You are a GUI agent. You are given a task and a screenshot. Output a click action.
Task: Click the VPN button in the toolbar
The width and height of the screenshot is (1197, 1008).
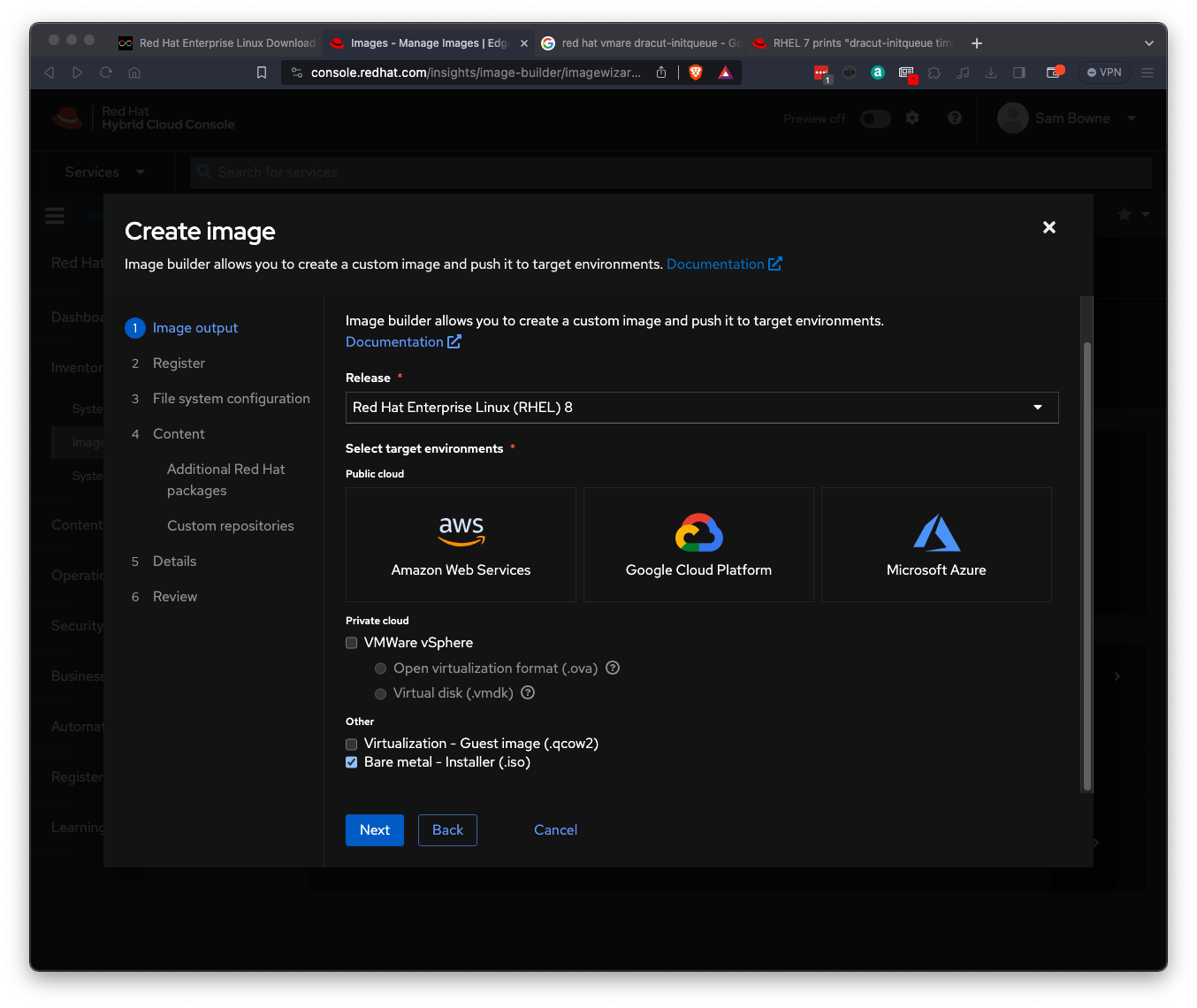point(1104,73)
